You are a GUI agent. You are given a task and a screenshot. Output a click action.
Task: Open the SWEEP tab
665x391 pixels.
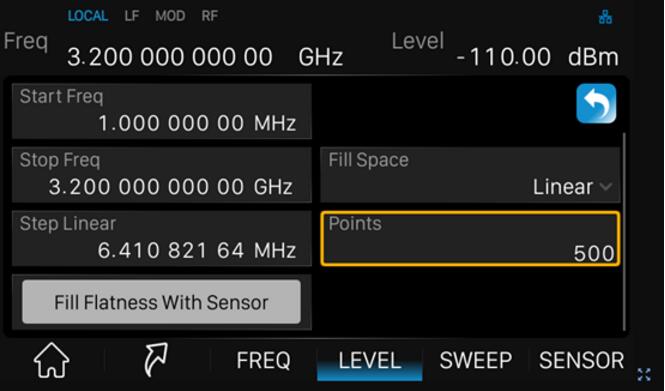pos(476,360)
